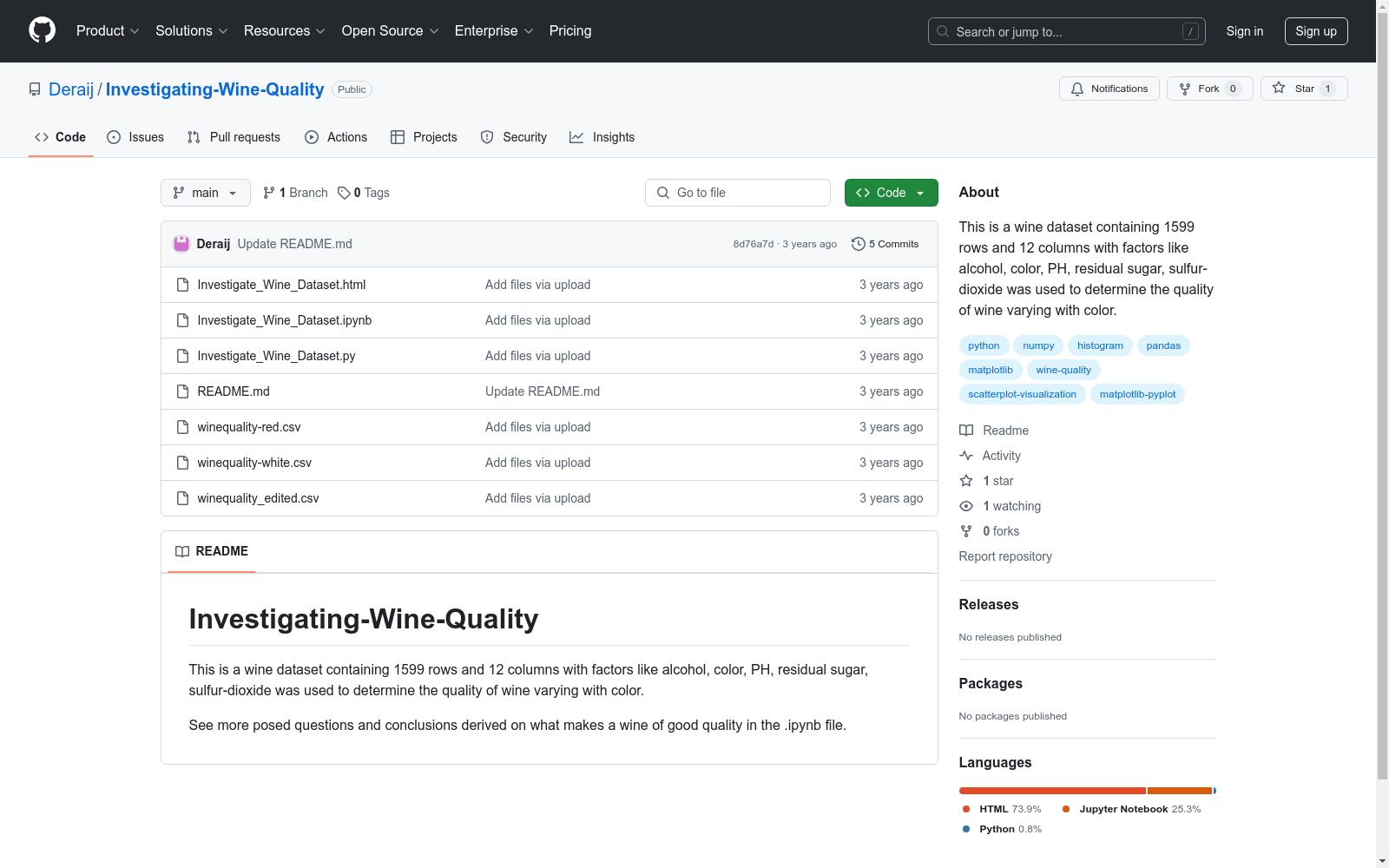
Task: Click the wine-quality topic tag
Action: (1063, 370)
